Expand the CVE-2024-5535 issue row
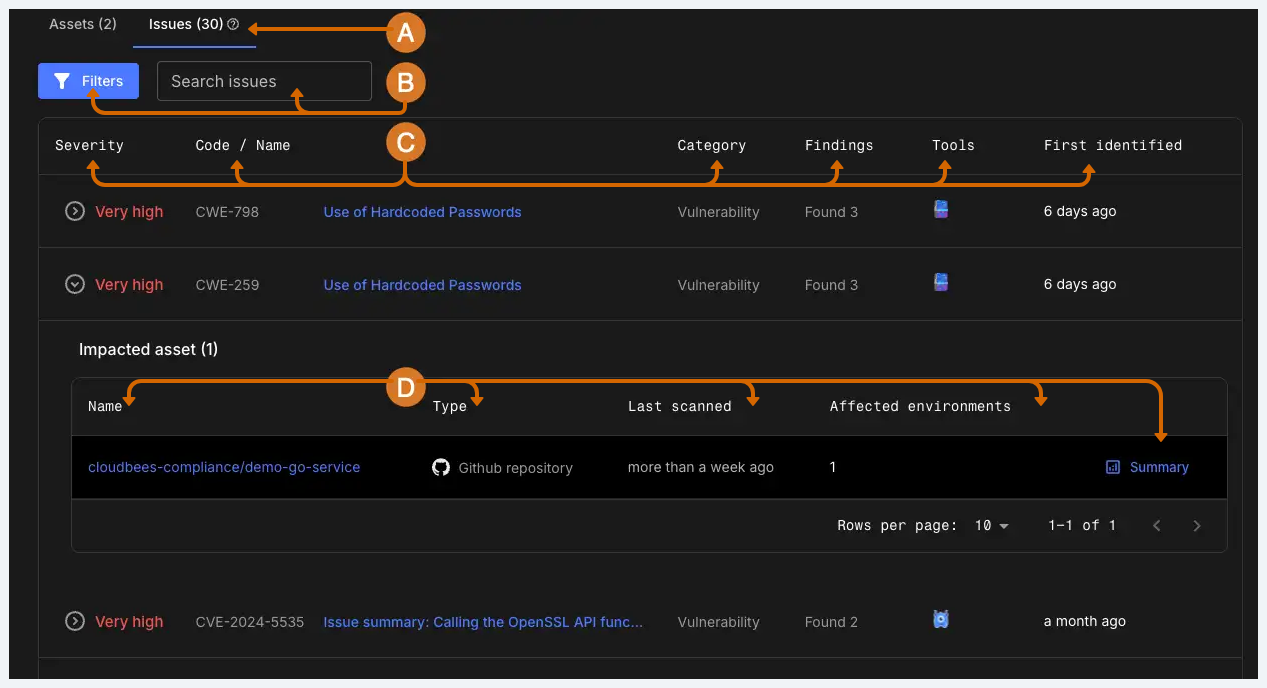The image size is (1267, 688). (x=74, y=622)
